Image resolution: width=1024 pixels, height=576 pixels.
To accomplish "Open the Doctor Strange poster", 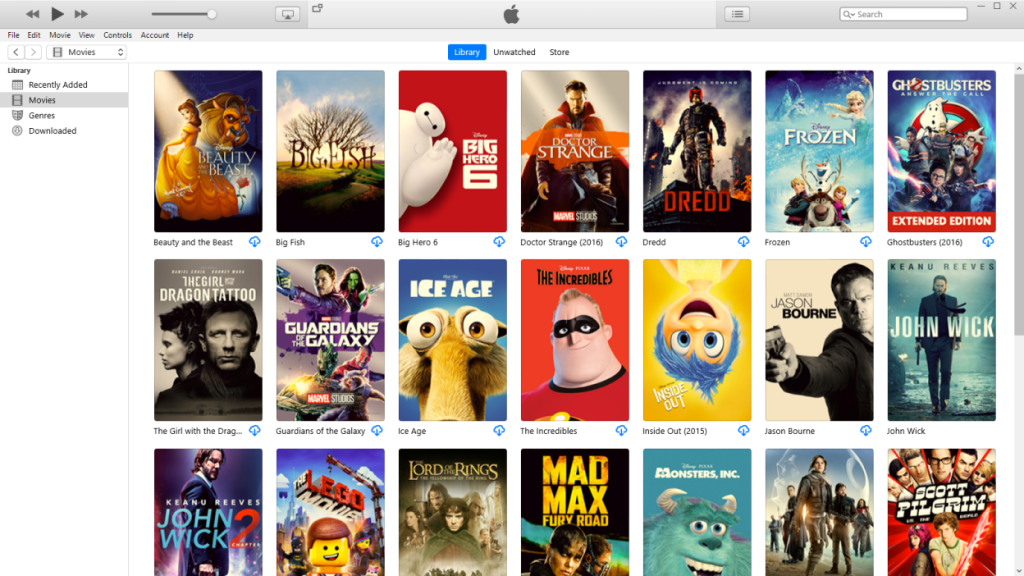I will [575, 152].
